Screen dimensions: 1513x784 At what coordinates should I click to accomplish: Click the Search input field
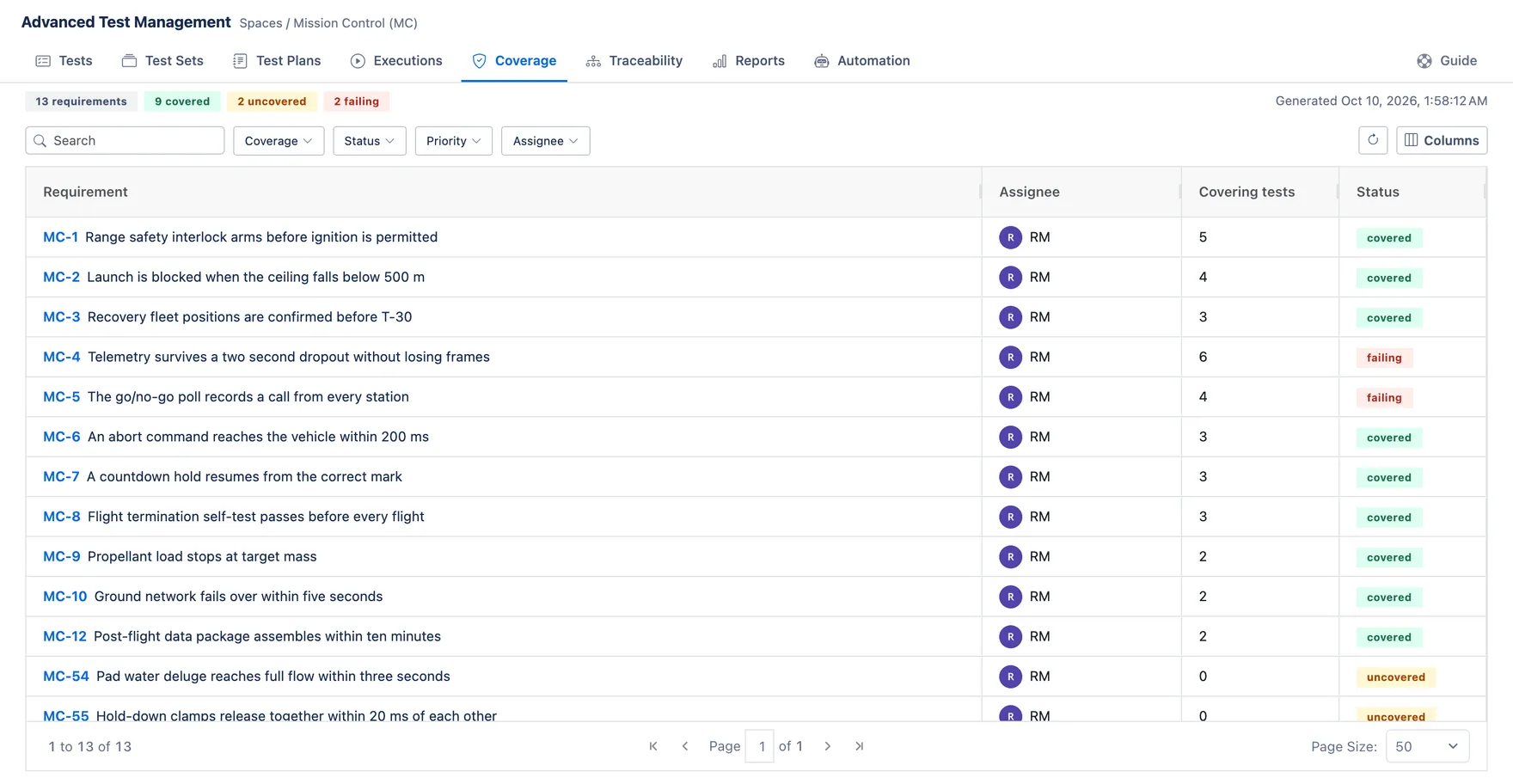126,141
